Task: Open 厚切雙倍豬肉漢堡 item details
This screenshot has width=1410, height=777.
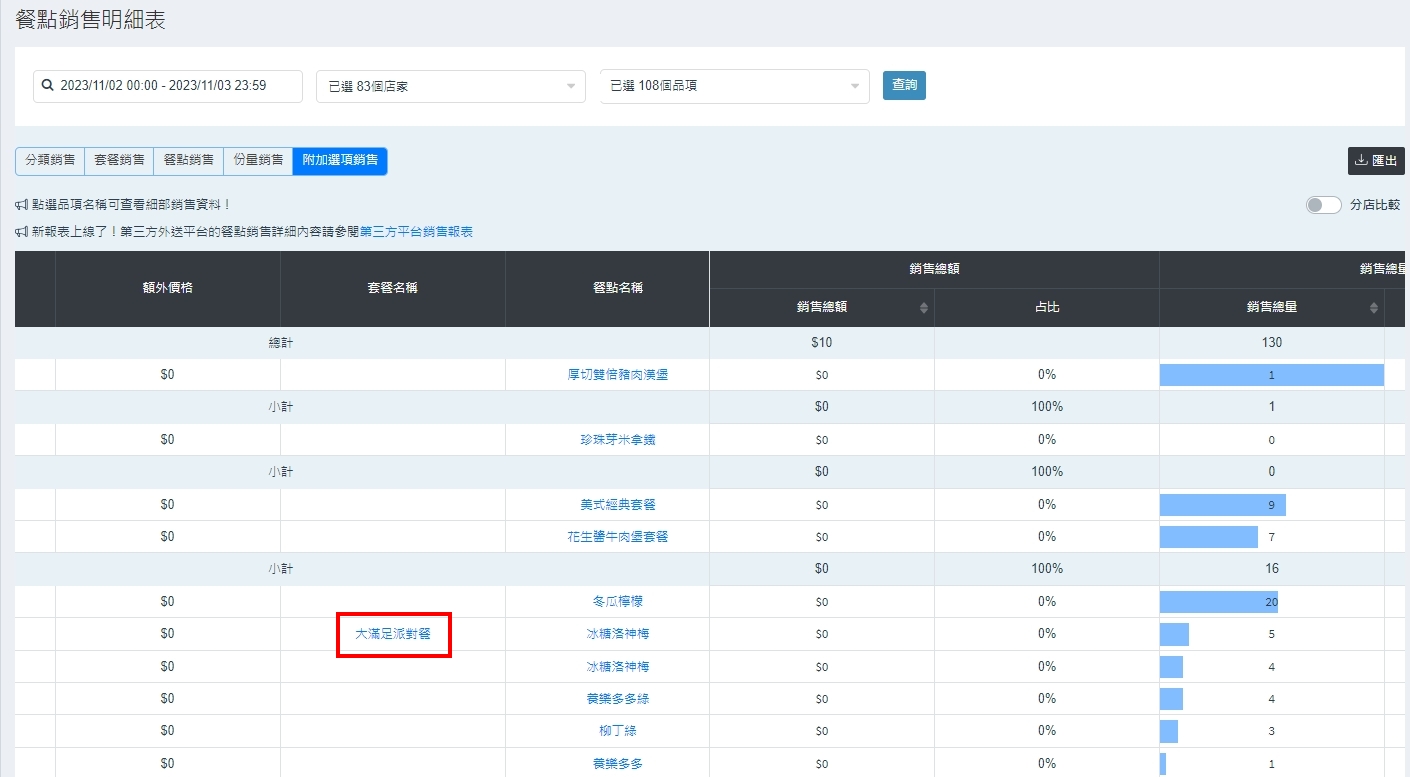Action: (x=617, y=375)
